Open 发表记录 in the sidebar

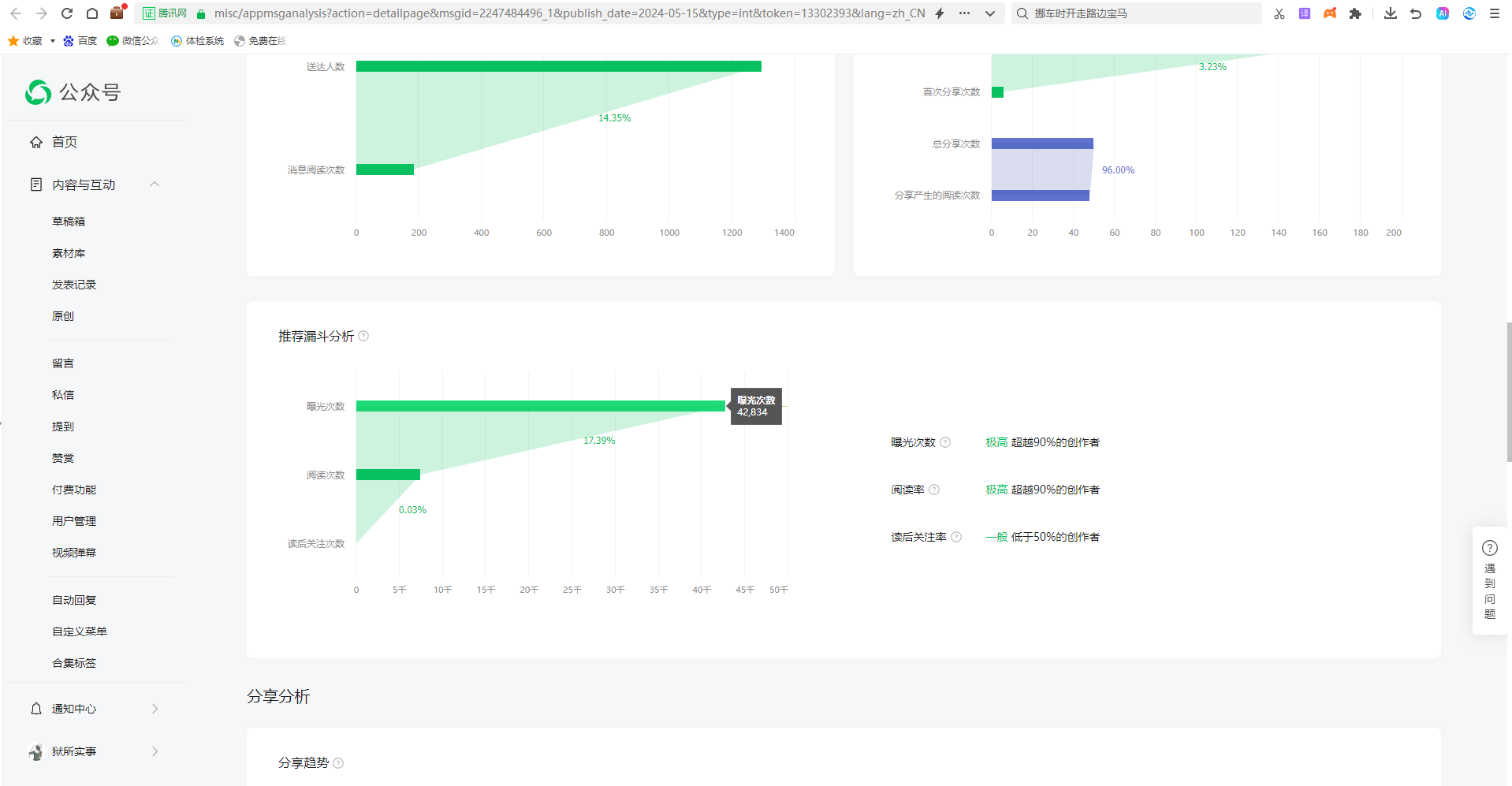[74, 285]
